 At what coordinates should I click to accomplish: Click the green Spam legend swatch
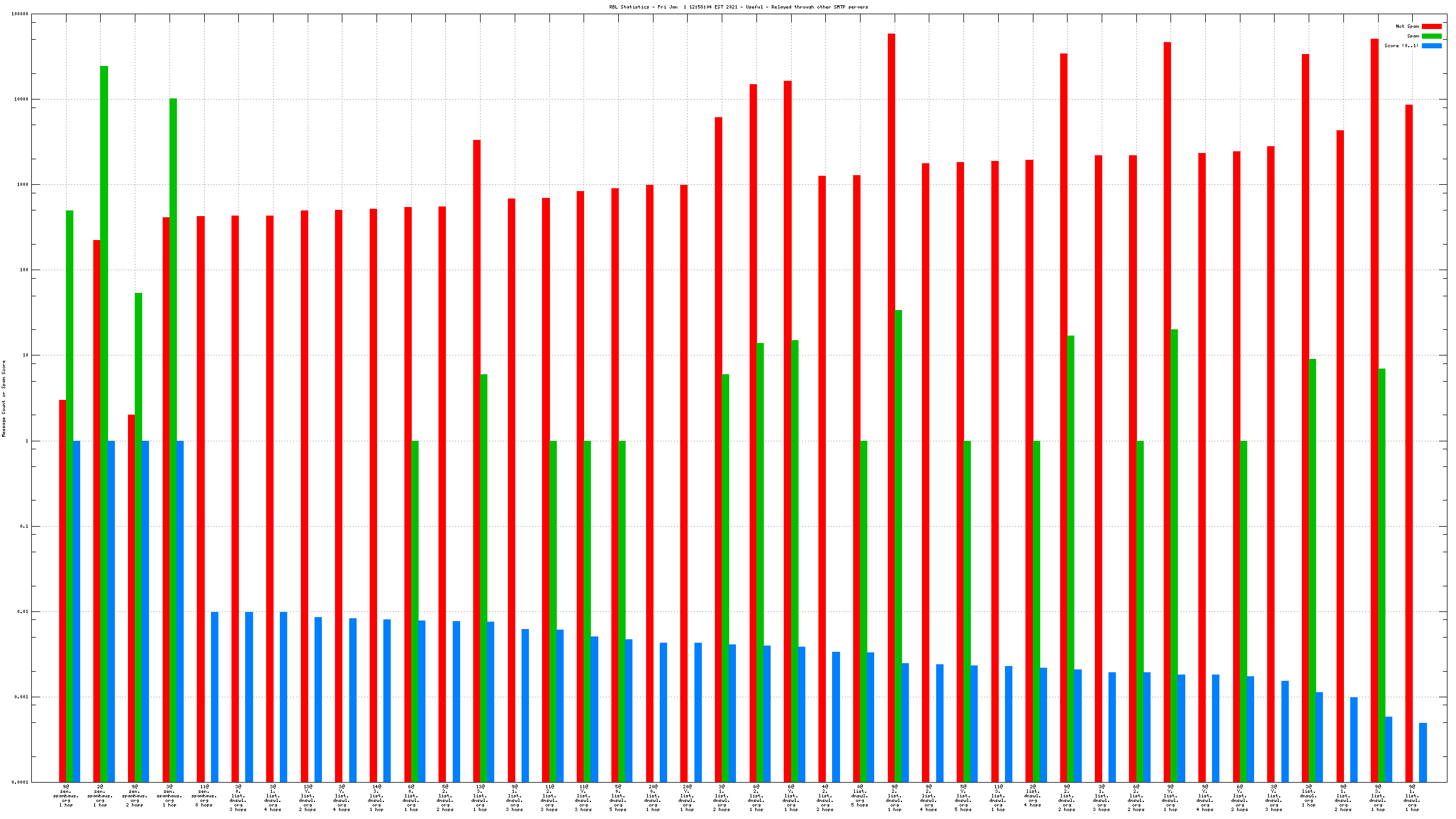click(1431, 36)
